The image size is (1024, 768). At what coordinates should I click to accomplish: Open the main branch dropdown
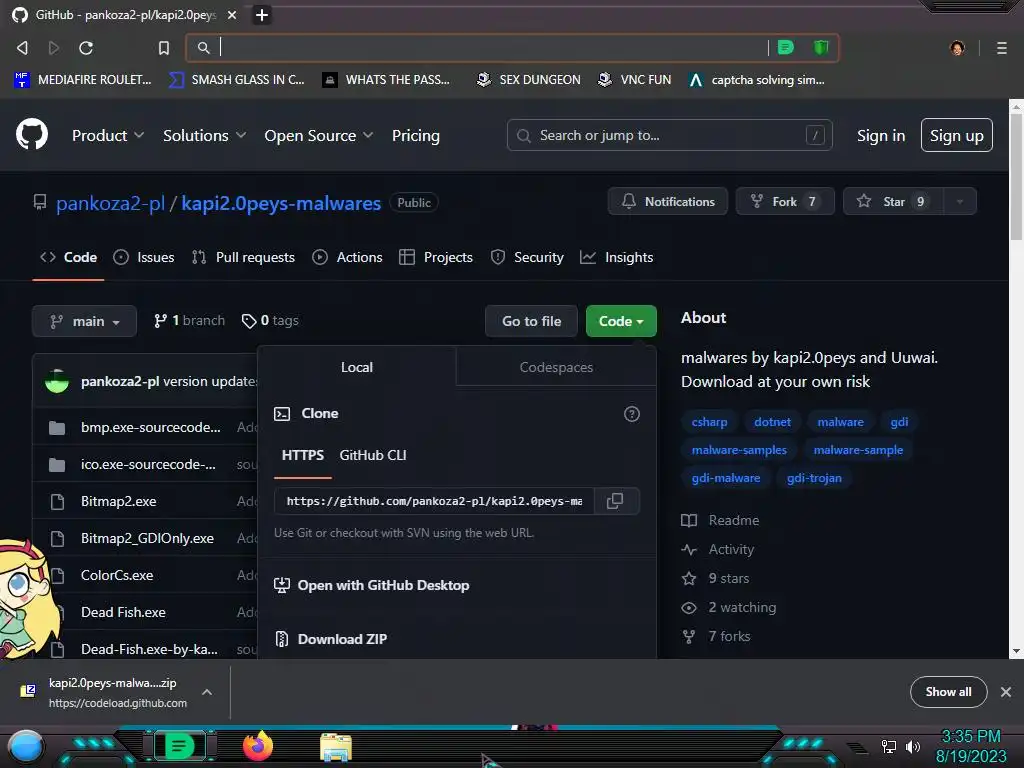coord(84,321)
